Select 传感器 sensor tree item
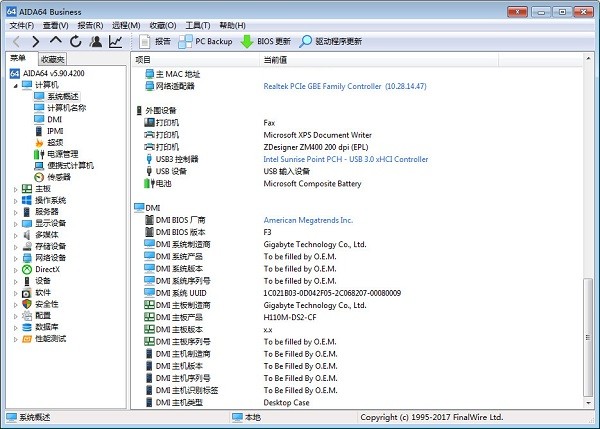The width and height of the screenshot is (600, 429). coord(58,176)
